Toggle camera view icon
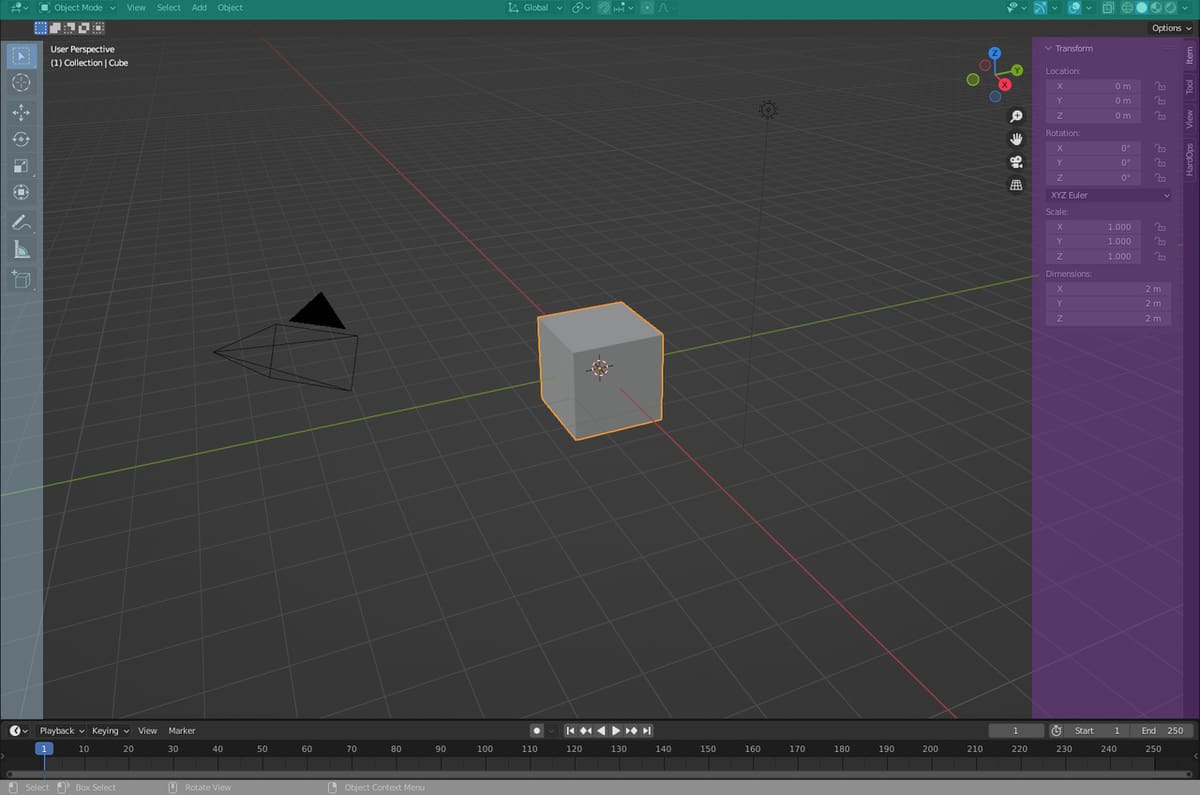Viewport: 1200px width, 795px height. tap(1016, 162)
